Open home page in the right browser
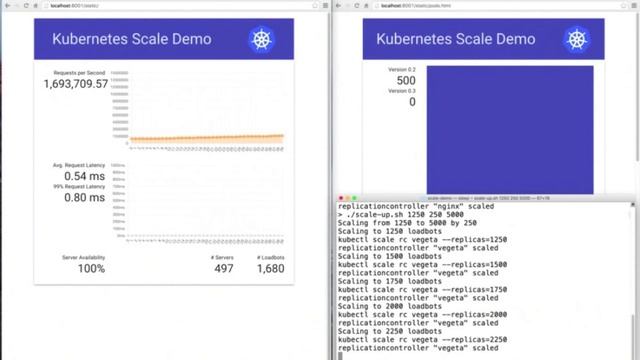The height and width of the screenshot is (360, 640). pos(366,6)
